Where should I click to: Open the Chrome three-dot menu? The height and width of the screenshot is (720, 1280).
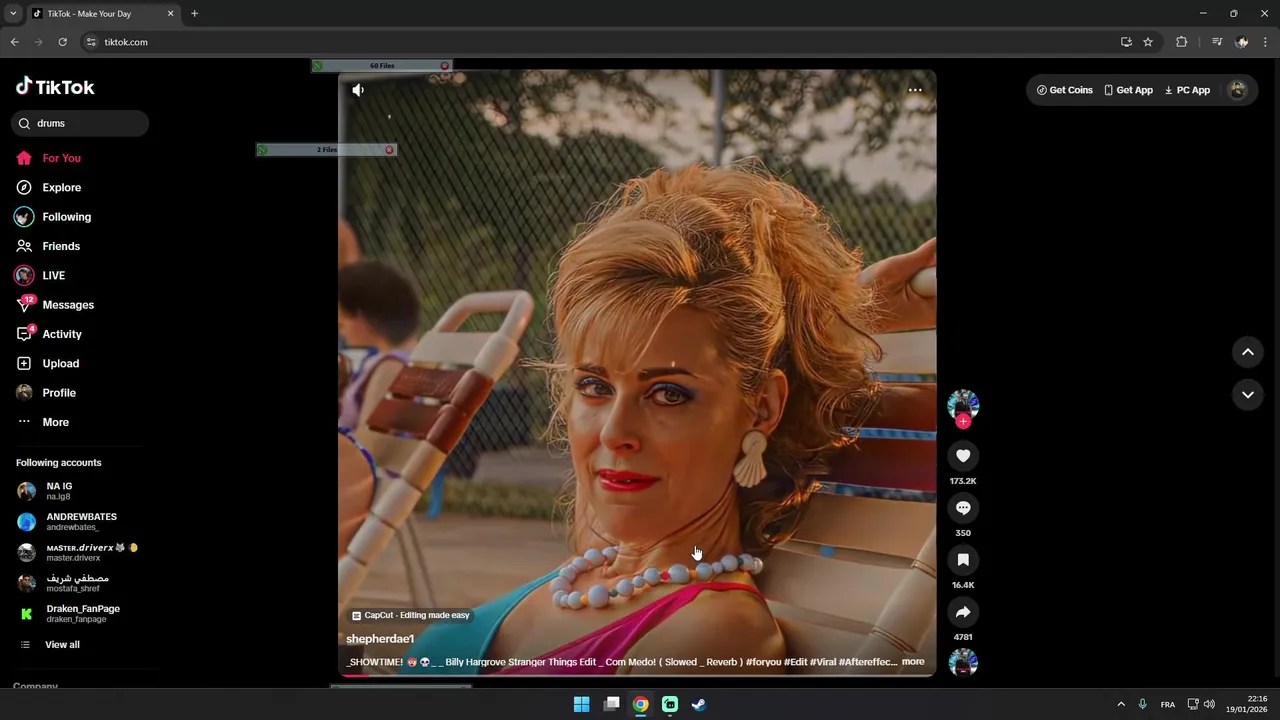(1266, 42)
